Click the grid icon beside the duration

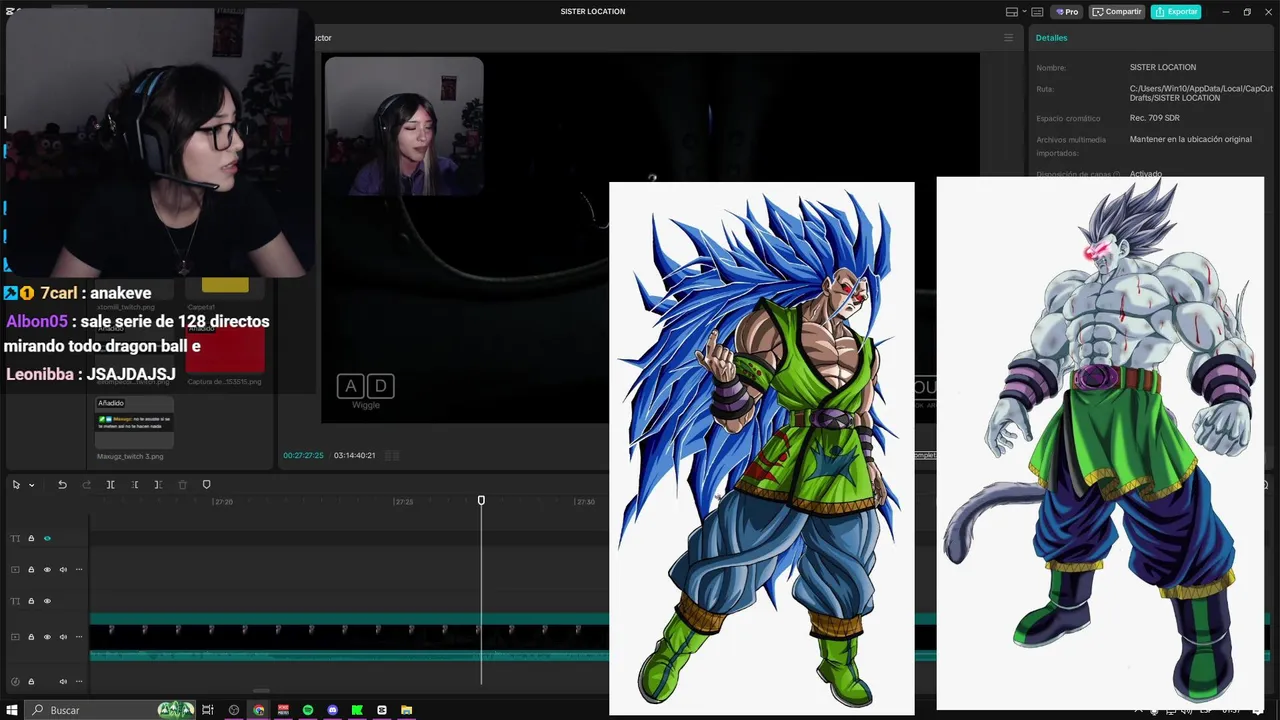(x=392, y=455)
